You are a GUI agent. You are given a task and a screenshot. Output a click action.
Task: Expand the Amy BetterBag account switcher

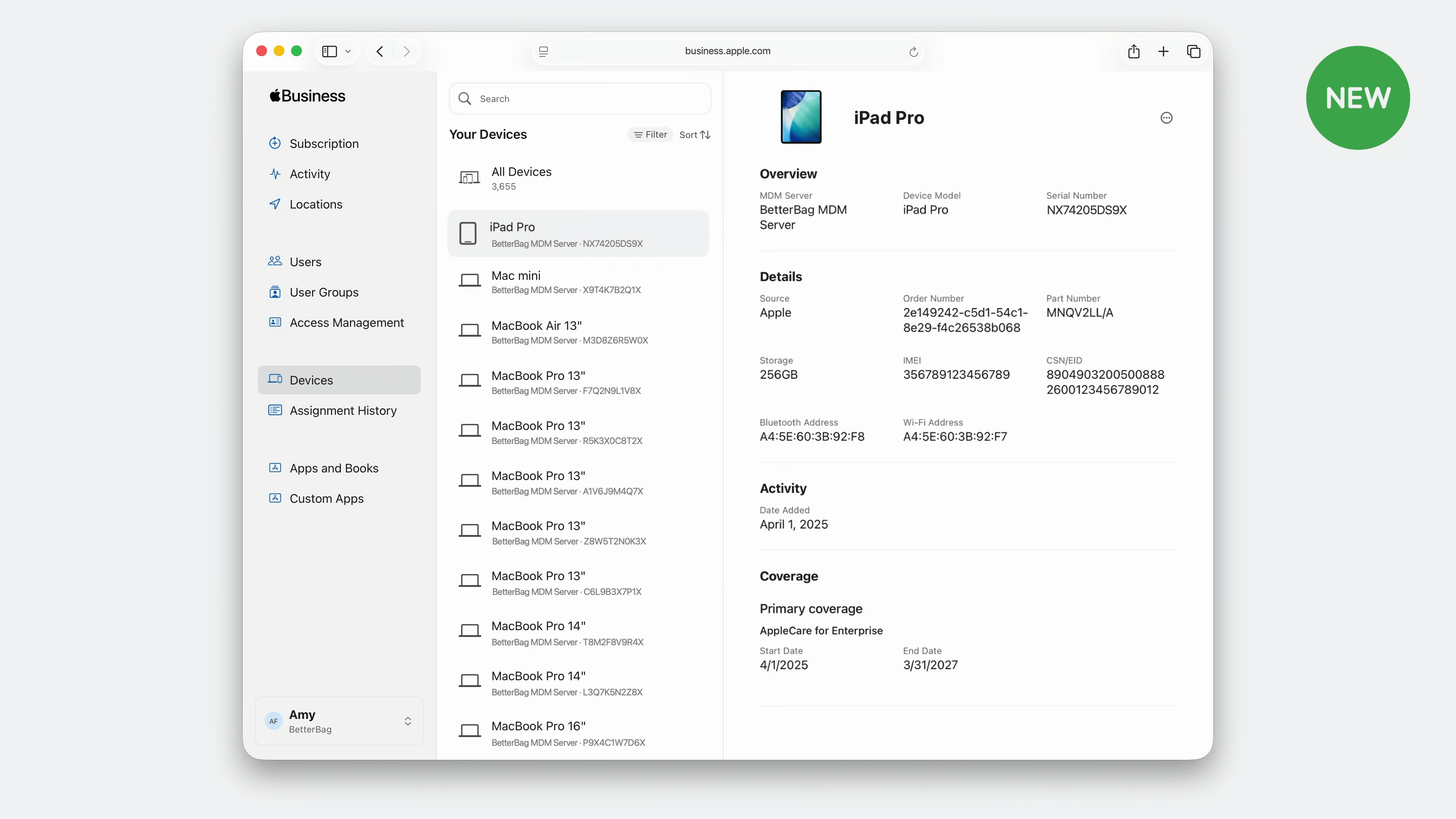coord(339,721)
